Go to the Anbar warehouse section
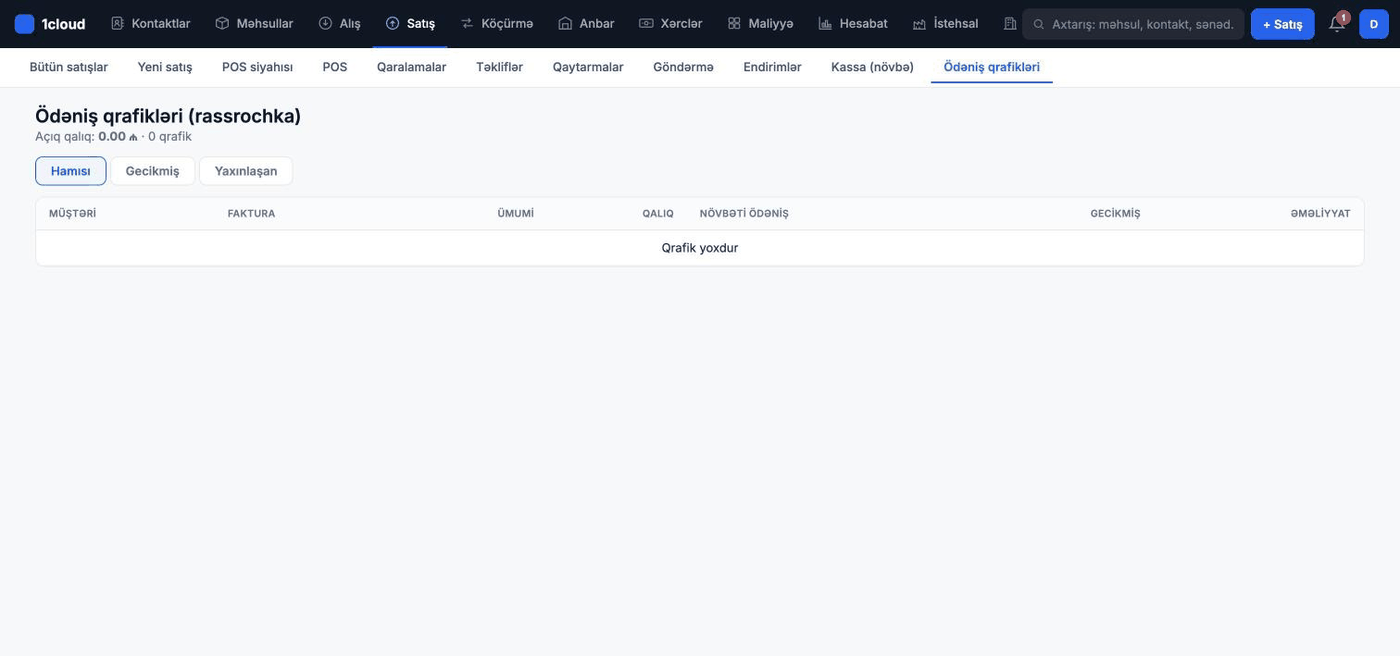This screenshot has width=1400, height=656. point(586,24)
